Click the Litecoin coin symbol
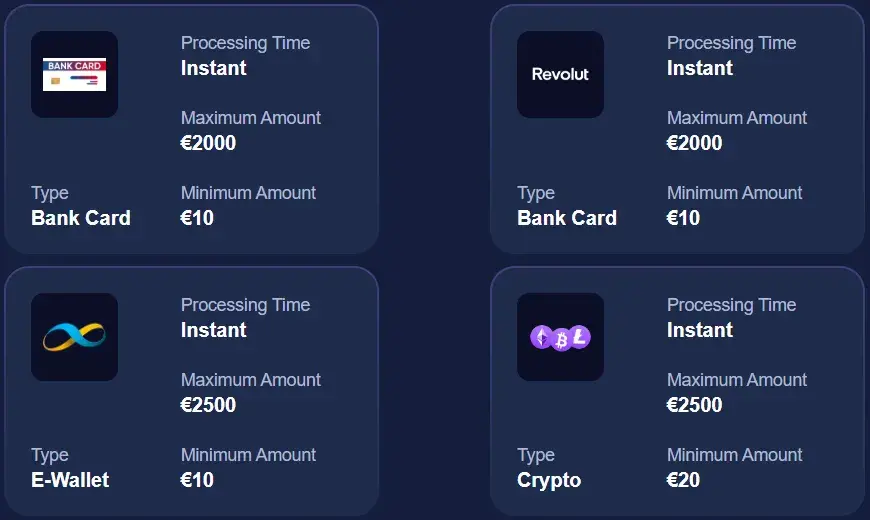The height and width of the screenshot is (520, 870). pos(580,337)
